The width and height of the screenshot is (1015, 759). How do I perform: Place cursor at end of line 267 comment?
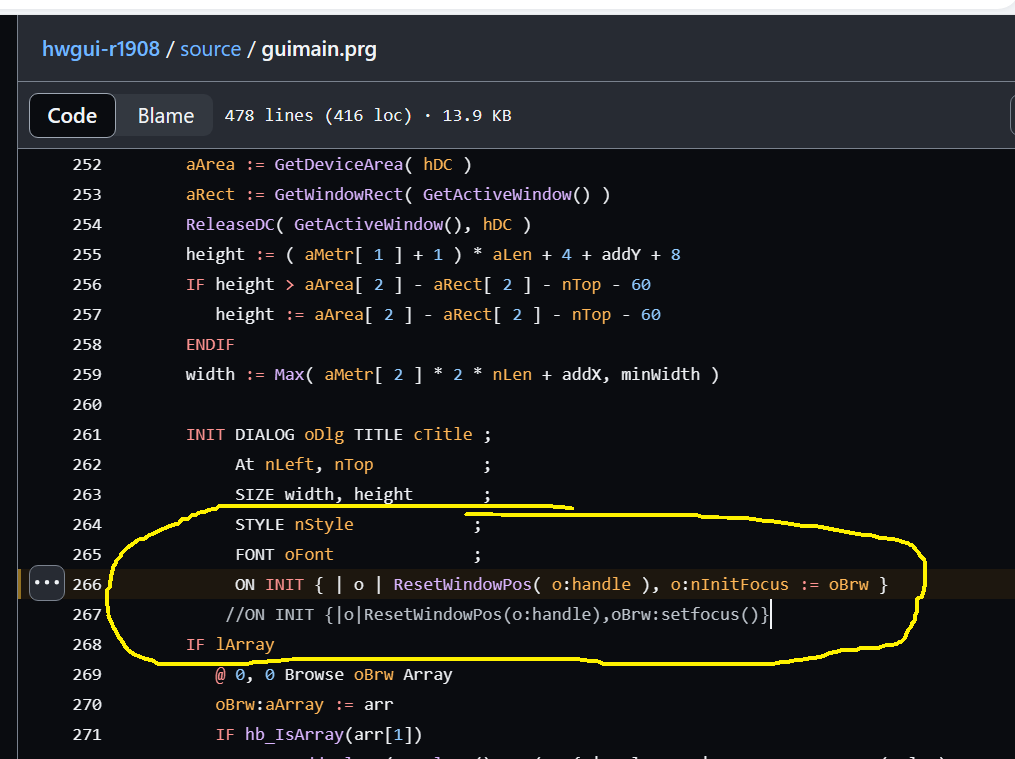coord(771,615)
